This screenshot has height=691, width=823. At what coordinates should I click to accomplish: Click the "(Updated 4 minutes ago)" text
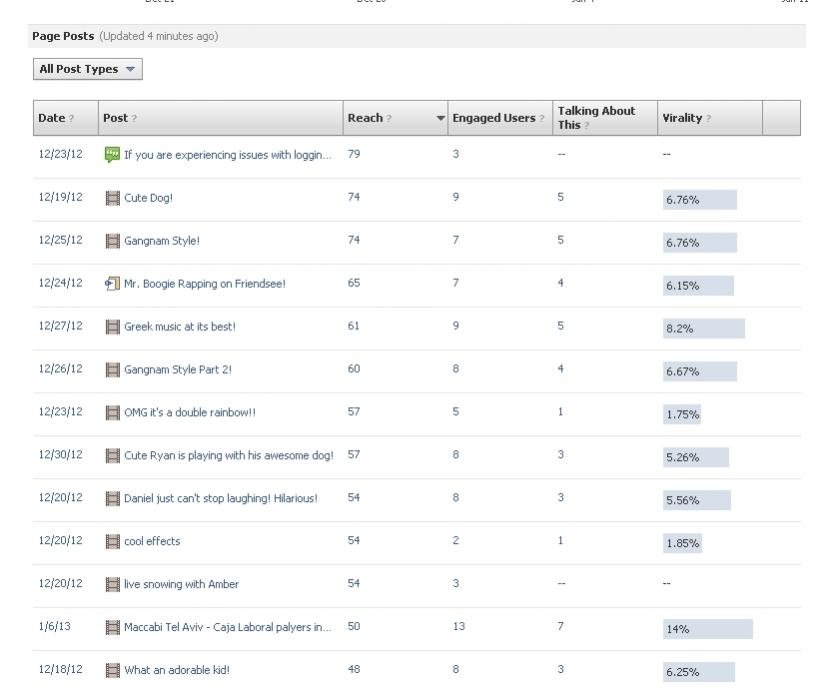[159, 36]
